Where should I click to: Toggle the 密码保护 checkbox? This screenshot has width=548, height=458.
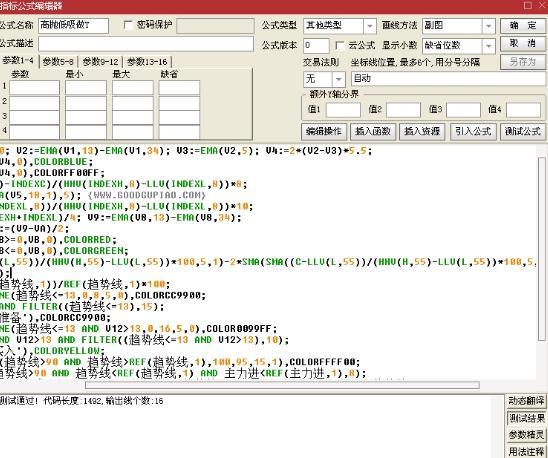[128, 25]
